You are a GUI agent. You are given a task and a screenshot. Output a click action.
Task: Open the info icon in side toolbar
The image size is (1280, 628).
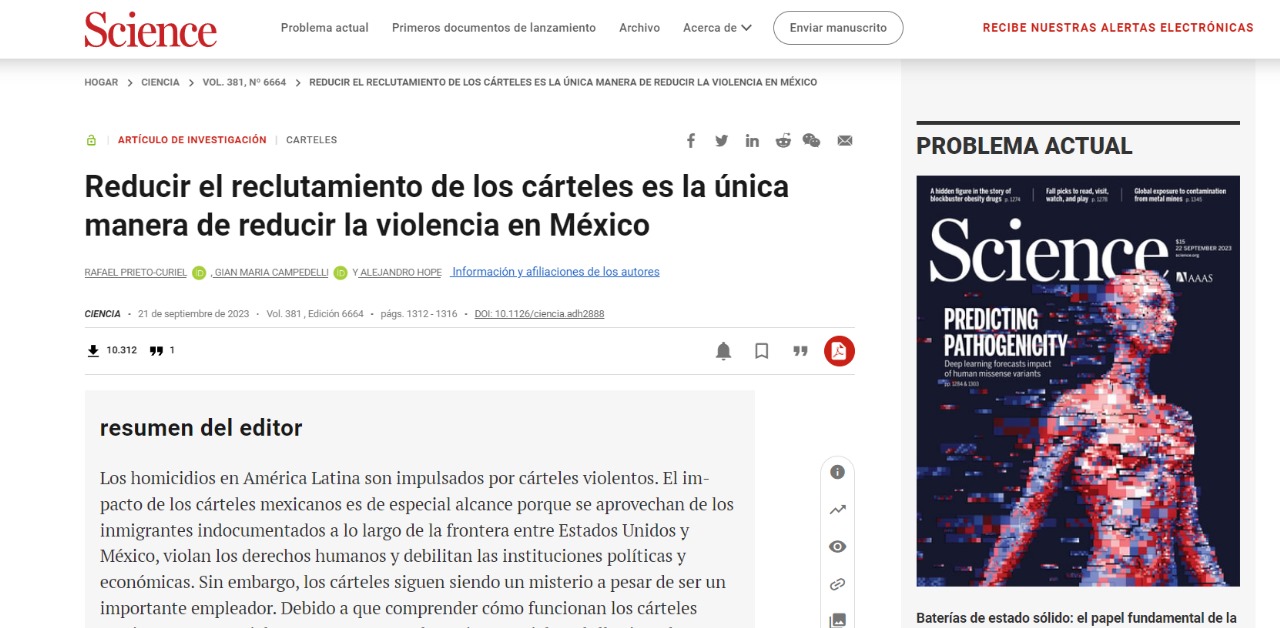tap(838, 472)
